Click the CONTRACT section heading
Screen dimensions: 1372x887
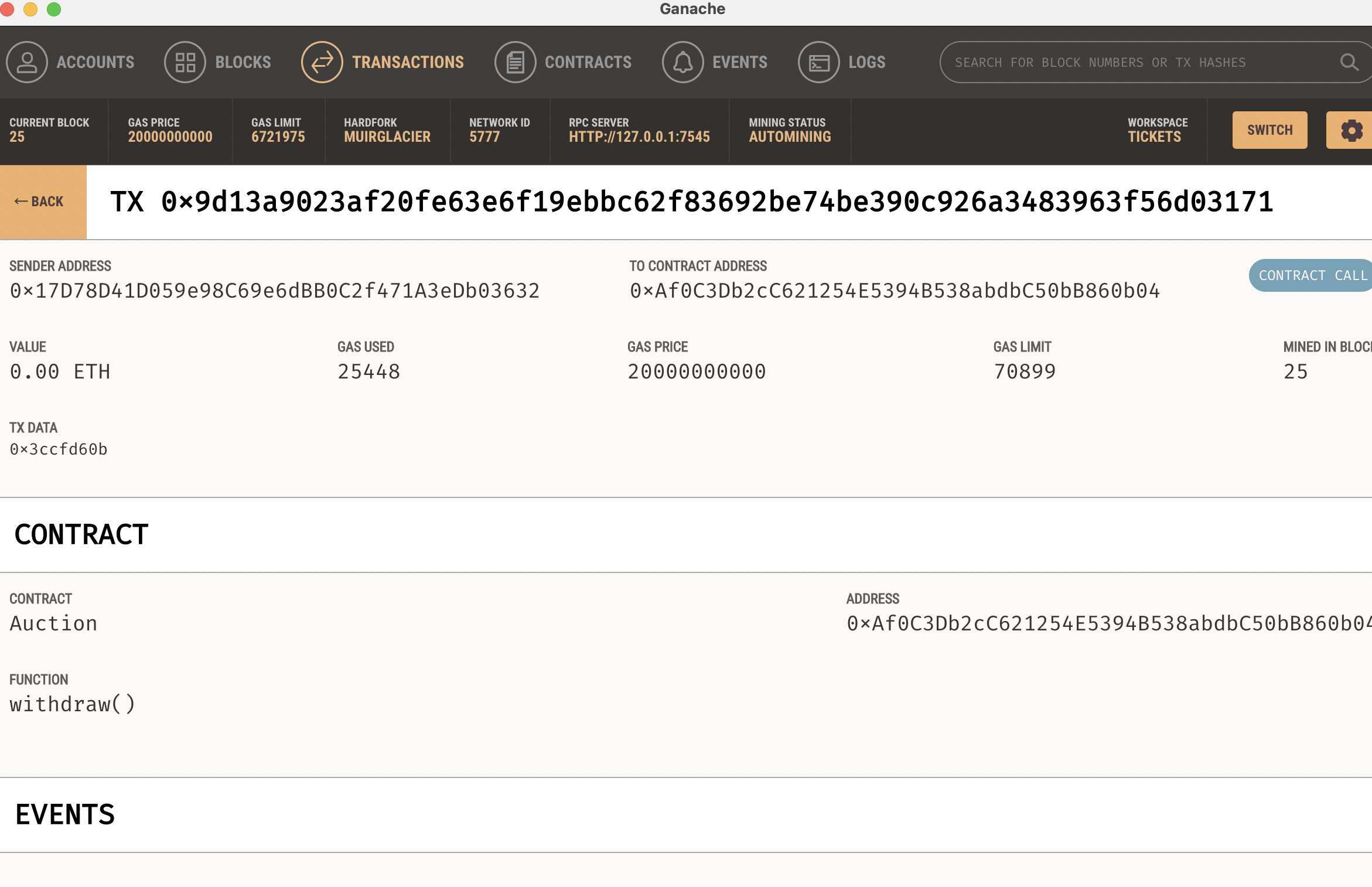tap(81, 534)
